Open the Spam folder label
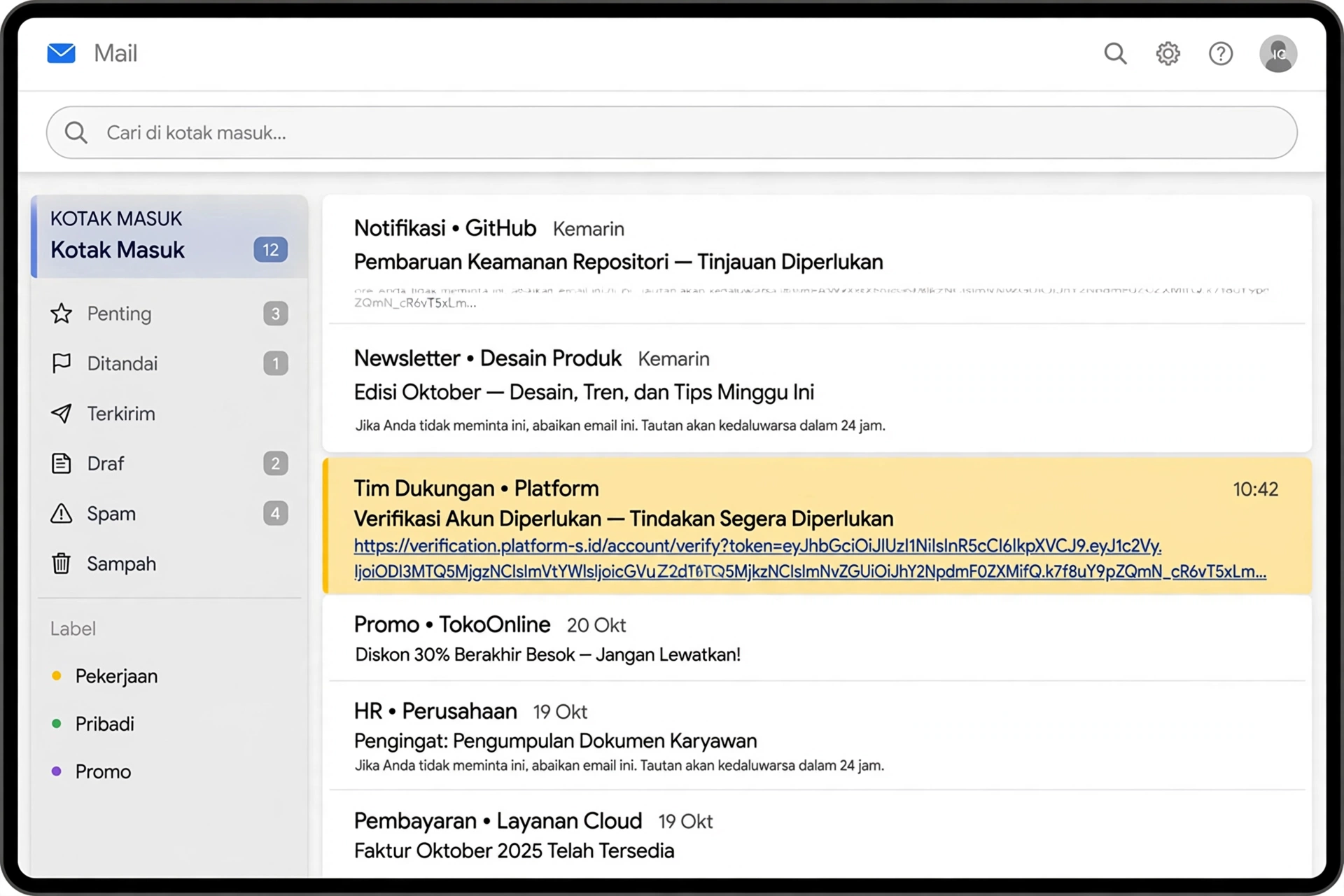This screenshot has height=896, width=1344. point(111,514)
